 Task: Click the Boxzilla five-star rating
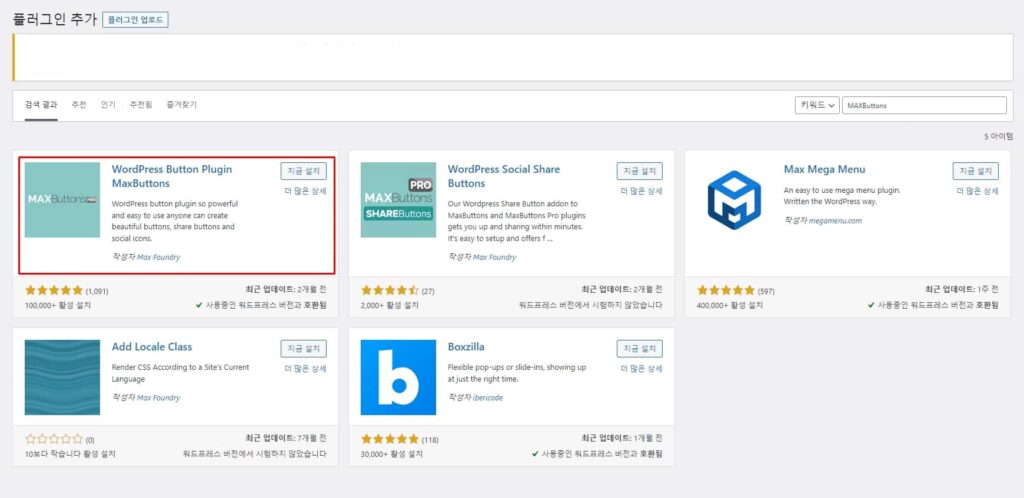(390, 439)
